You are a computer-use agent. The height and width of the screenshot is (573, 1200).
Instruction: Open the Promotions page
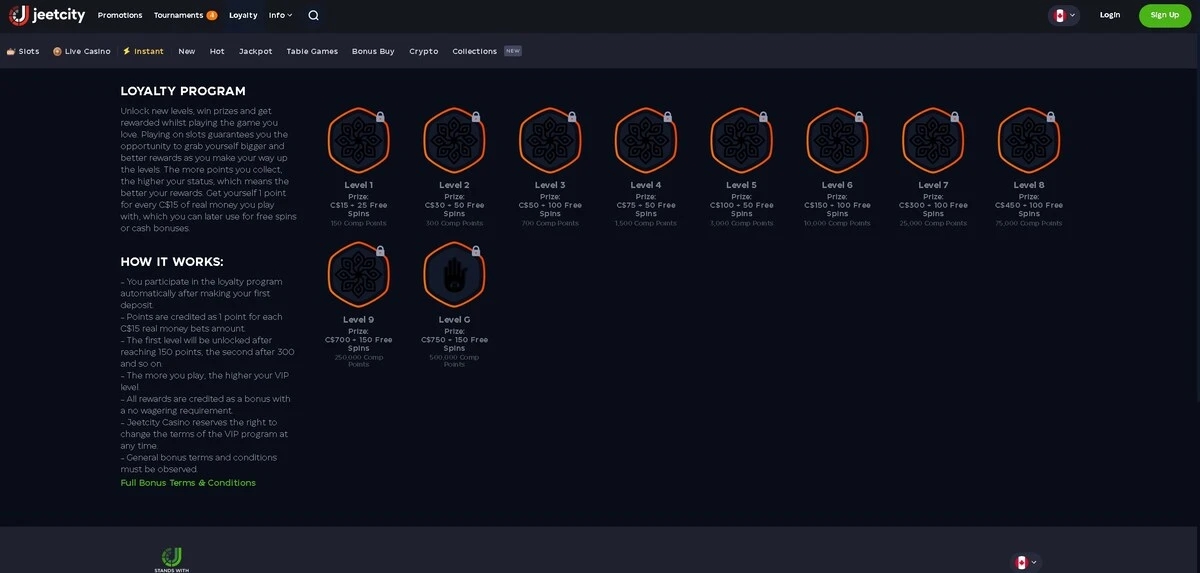(120, 15)
